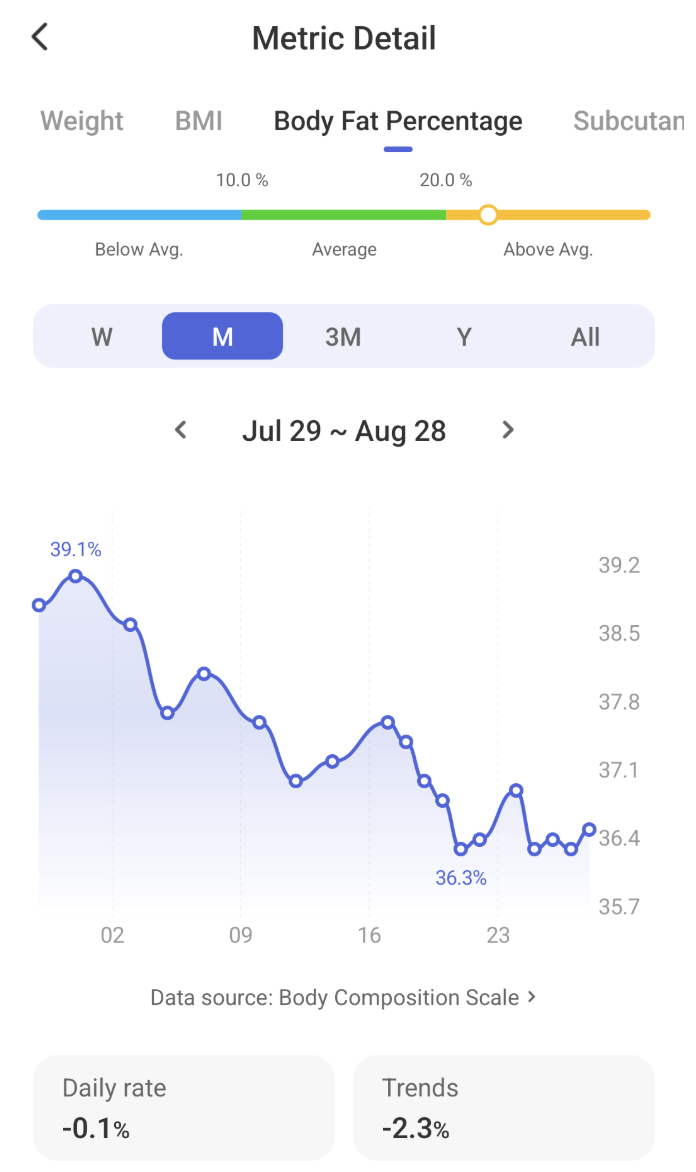The image size is (696, 1172).
Task: Show previous month with left chevron
Action: coord(180,430)
